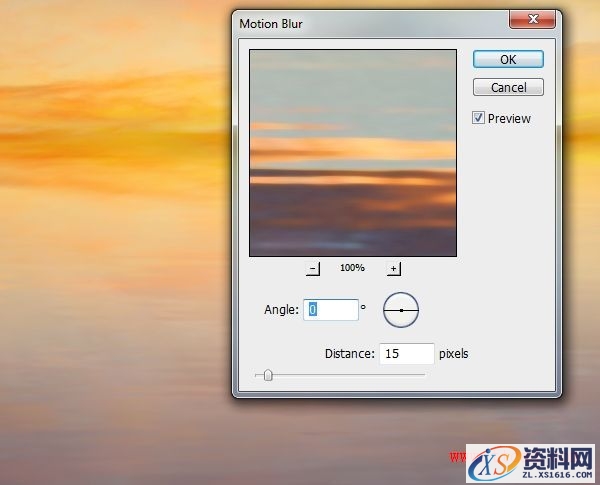Click the "Preview" label text

[x=509, y=118]
